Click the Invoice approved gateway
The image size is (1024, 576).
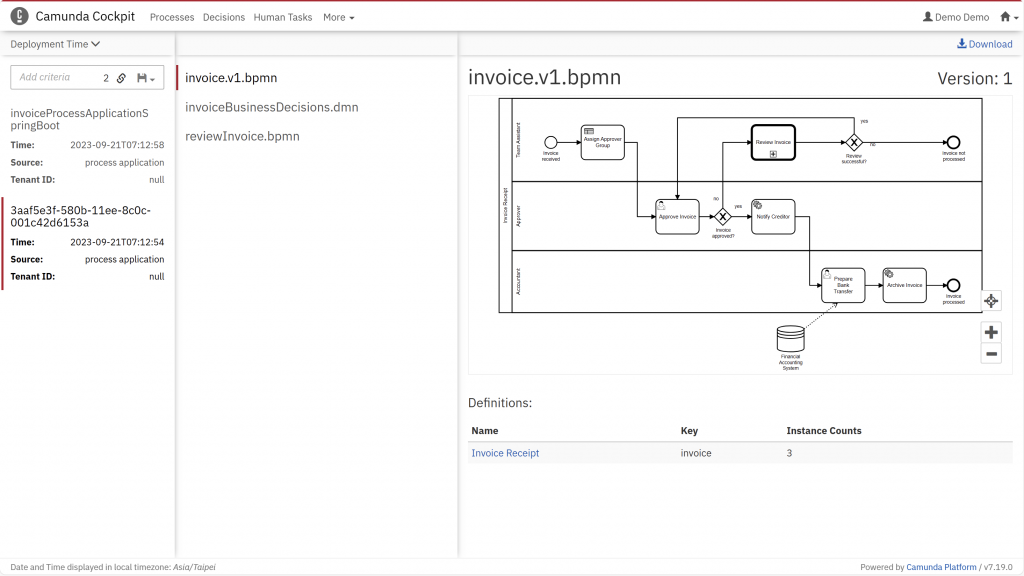click(722, 217)
